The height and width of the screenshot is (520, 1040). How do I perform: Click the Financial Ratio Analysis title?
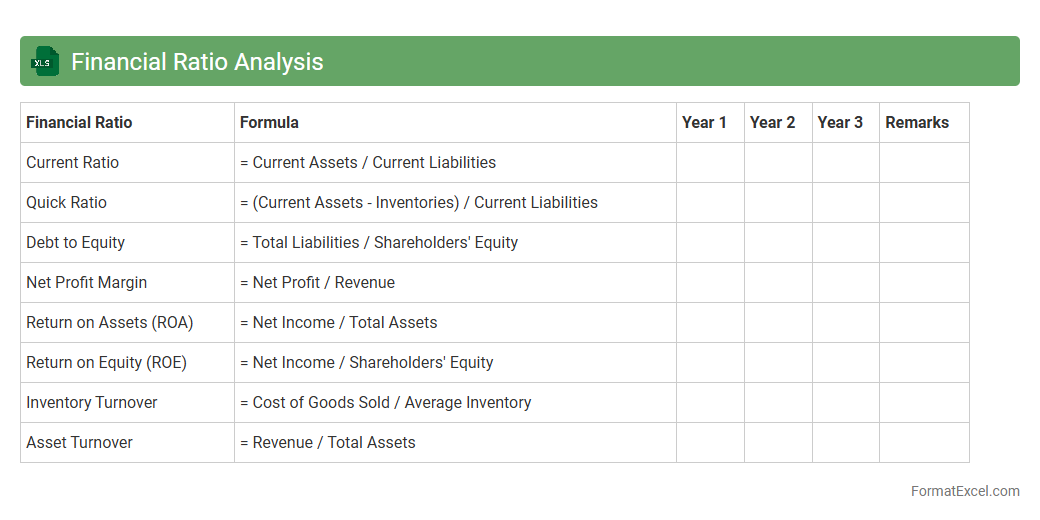197,62
